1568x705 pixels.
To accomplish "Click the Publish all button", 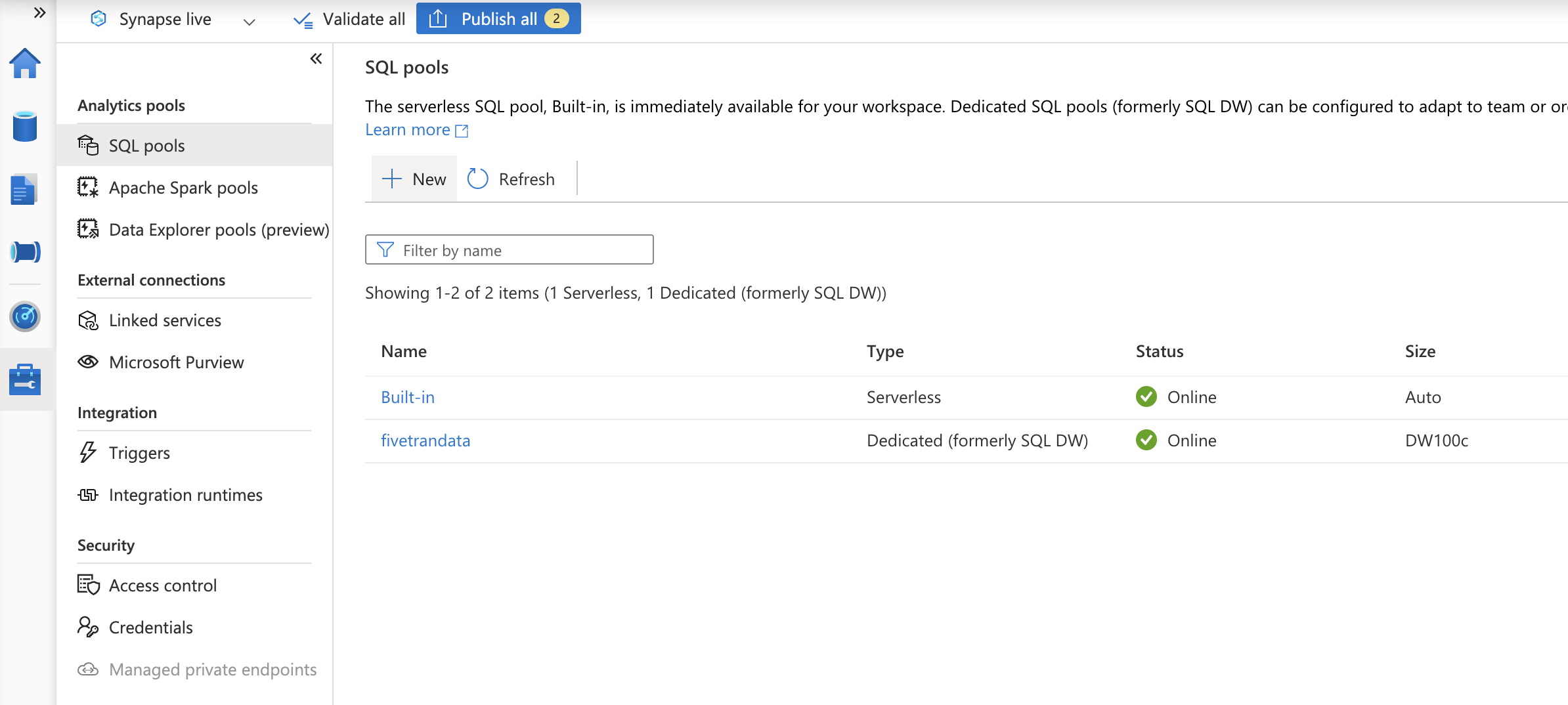I will [x=498, y=18].
